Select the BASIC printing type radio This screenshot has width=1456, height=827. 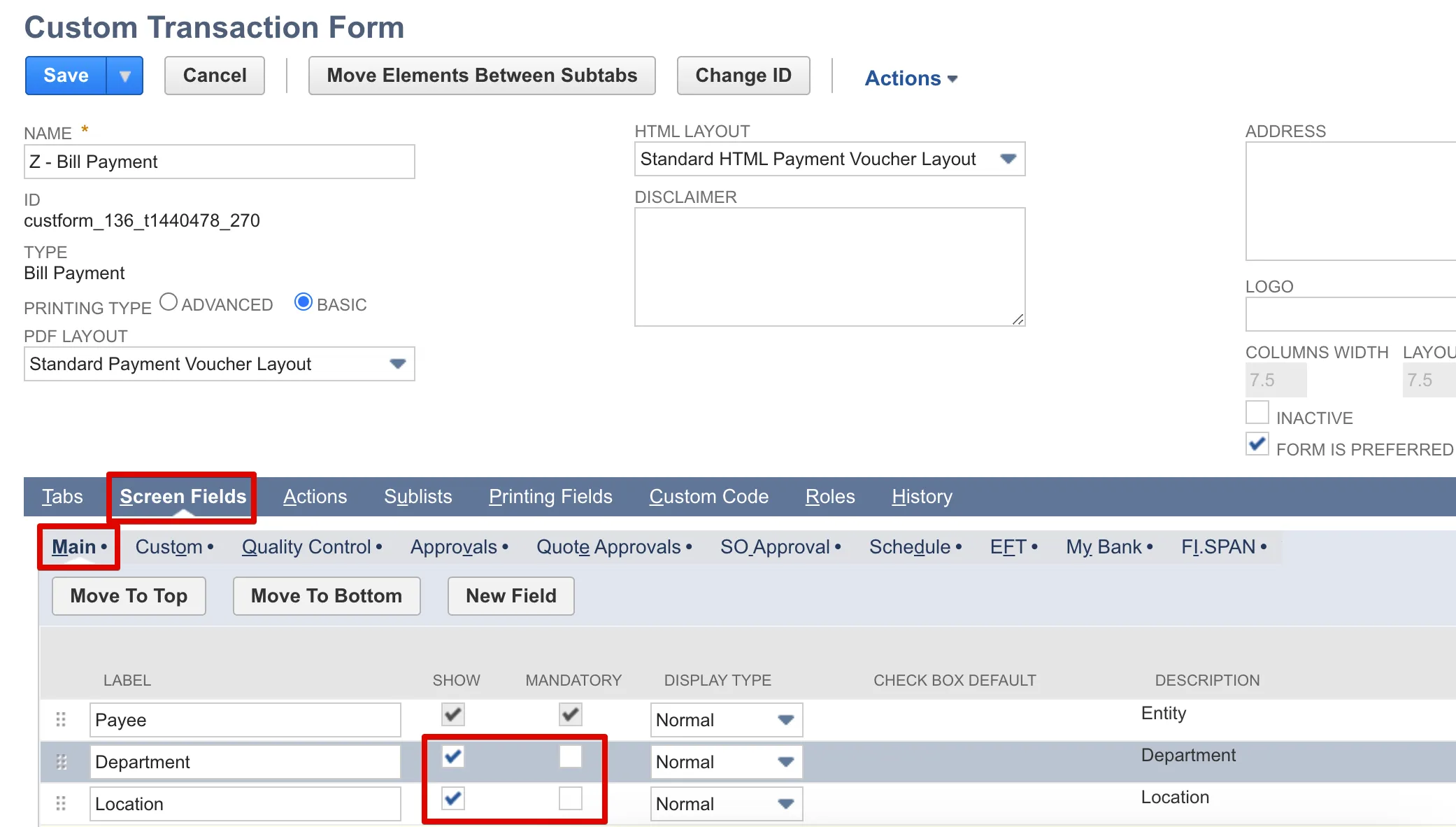point(303,302)
